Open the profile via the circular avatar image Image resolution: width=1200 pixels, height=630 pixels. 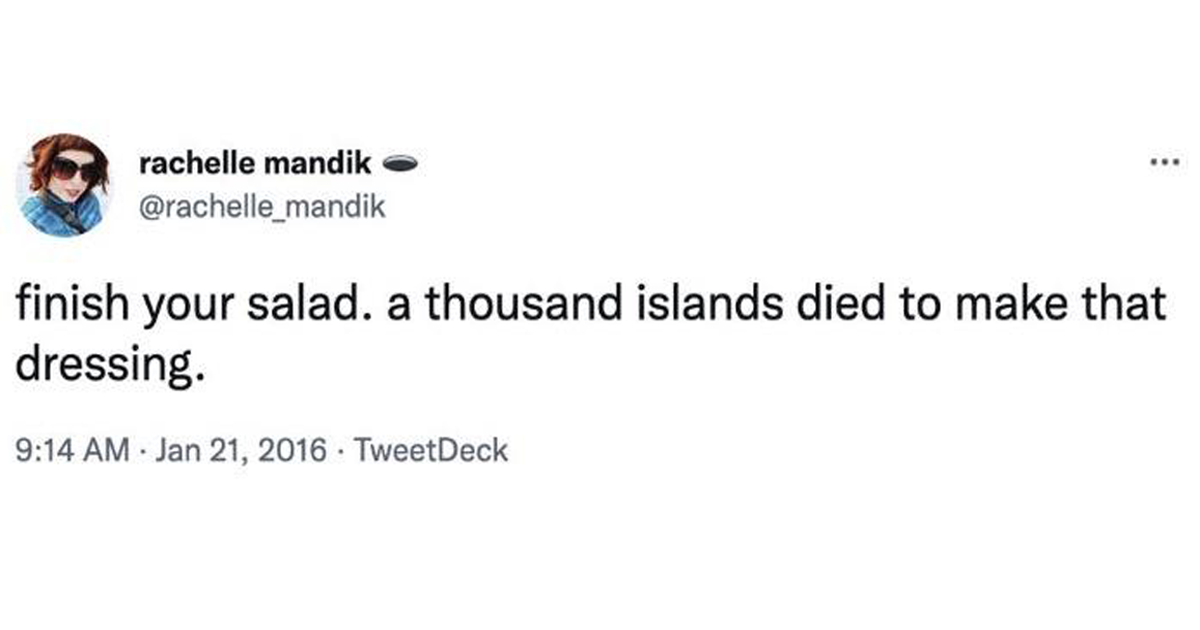click(67, 185)
